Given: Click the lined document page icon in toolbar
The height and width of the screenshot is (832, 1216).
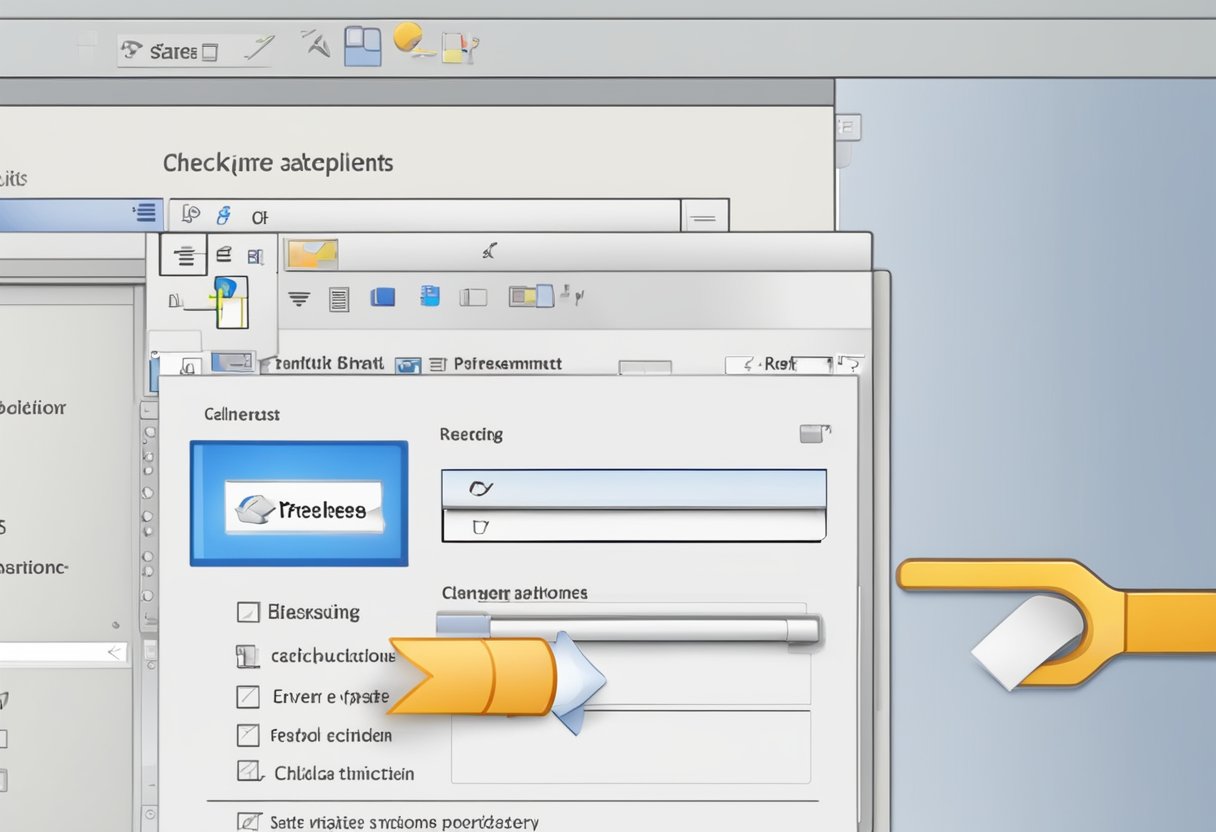Looking at the screenshot, I should click(339, 298).
